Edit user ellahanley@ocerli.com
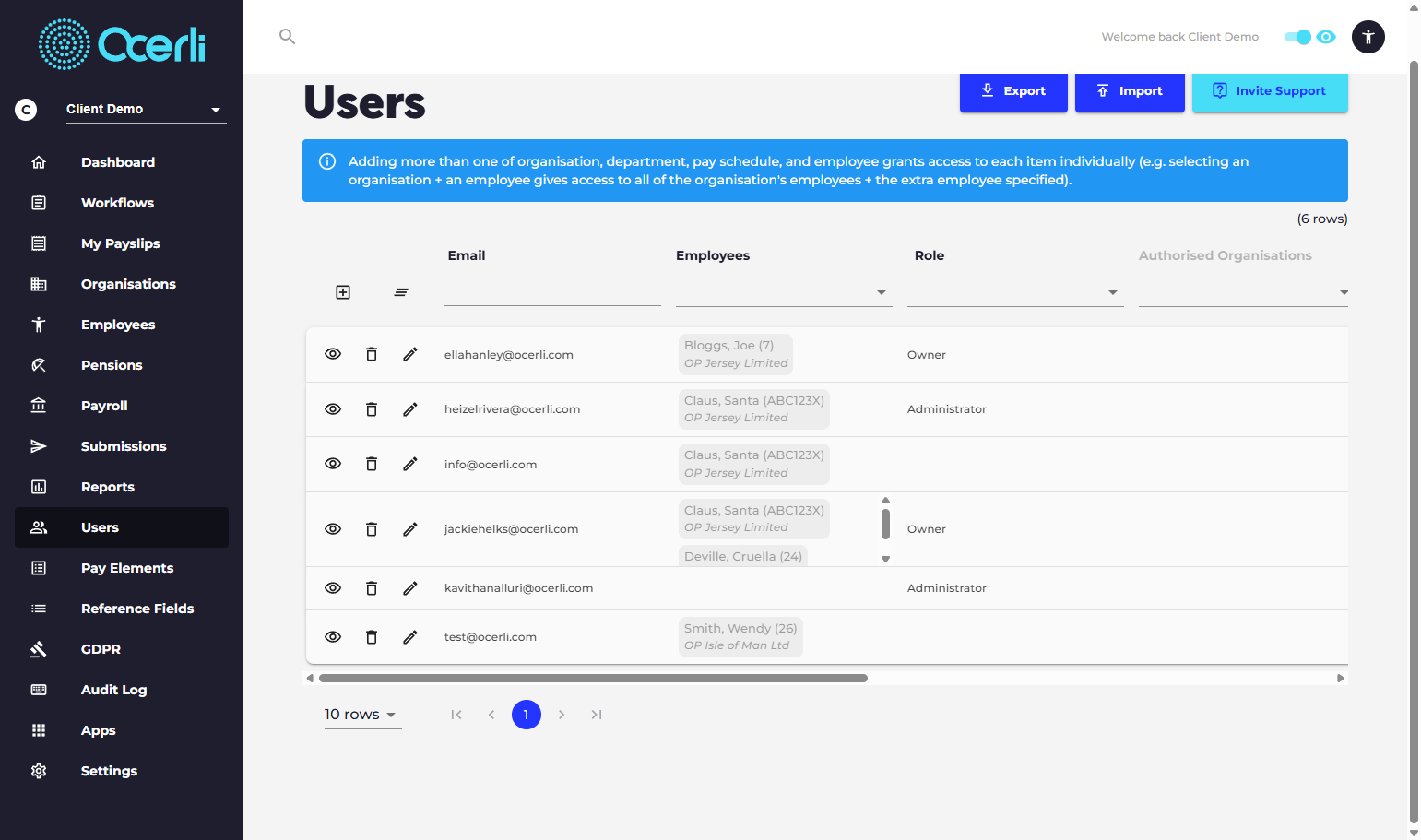Image resolution: width=1421 pixels, height=840 pixels. click(x=410, y=354)
